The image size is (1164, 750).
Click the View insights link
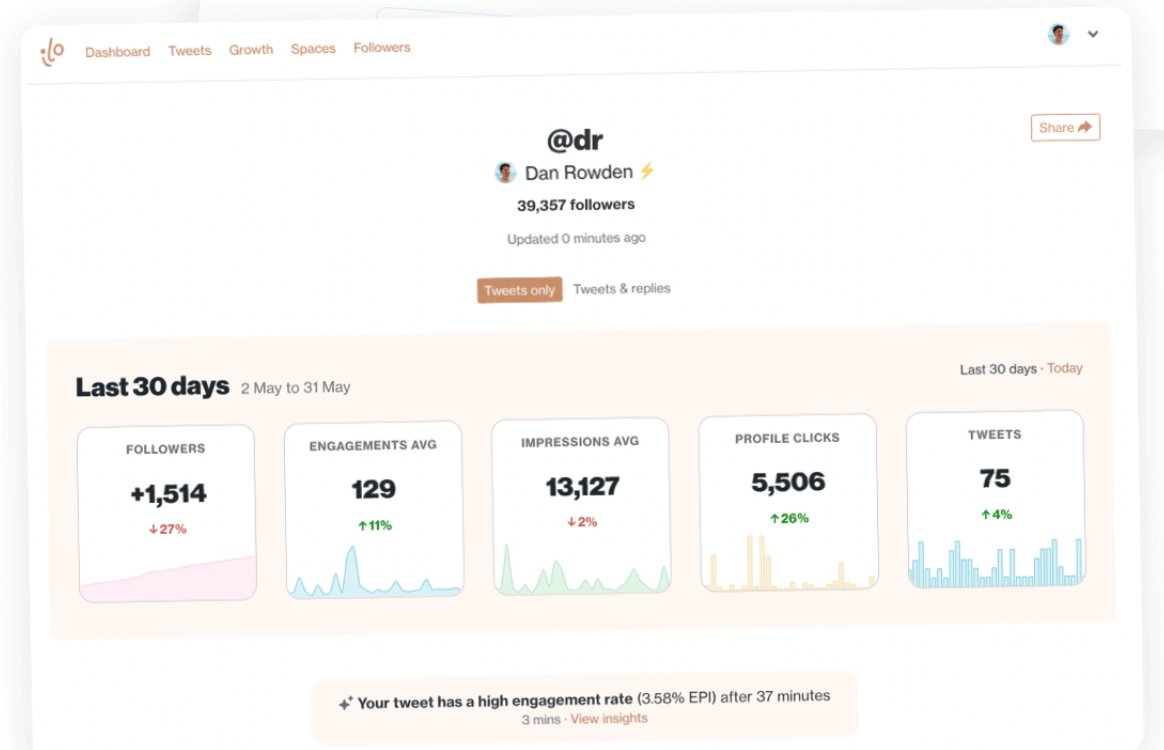tap(609, 718)
